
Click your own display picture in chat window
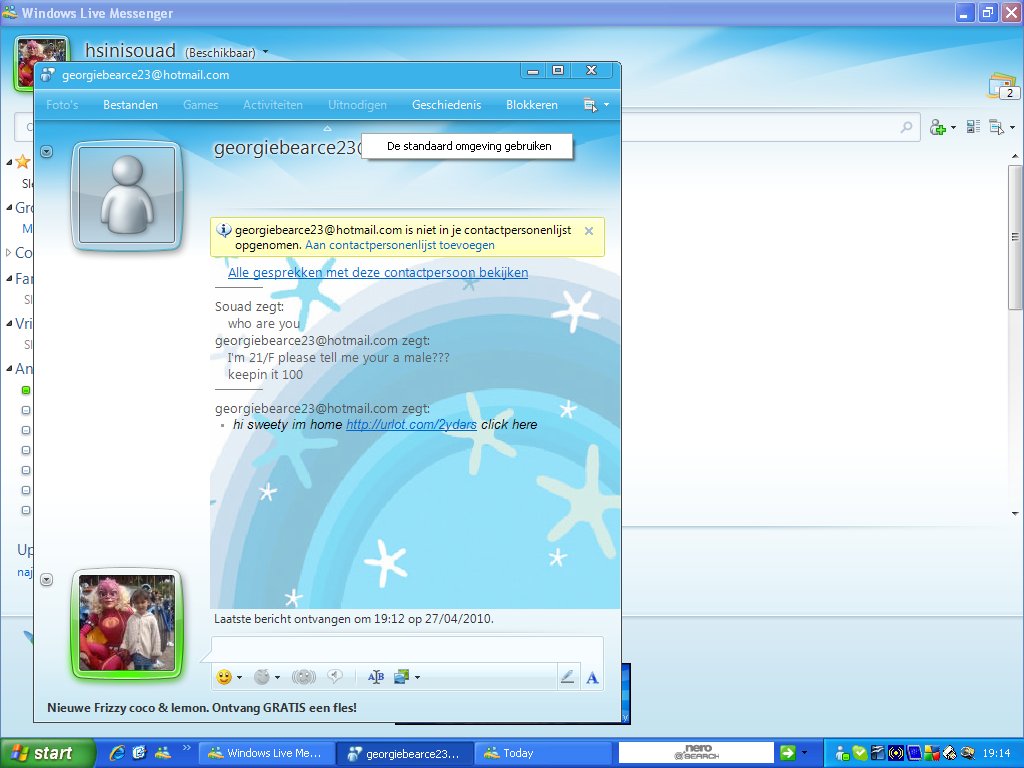coord(127,623)
